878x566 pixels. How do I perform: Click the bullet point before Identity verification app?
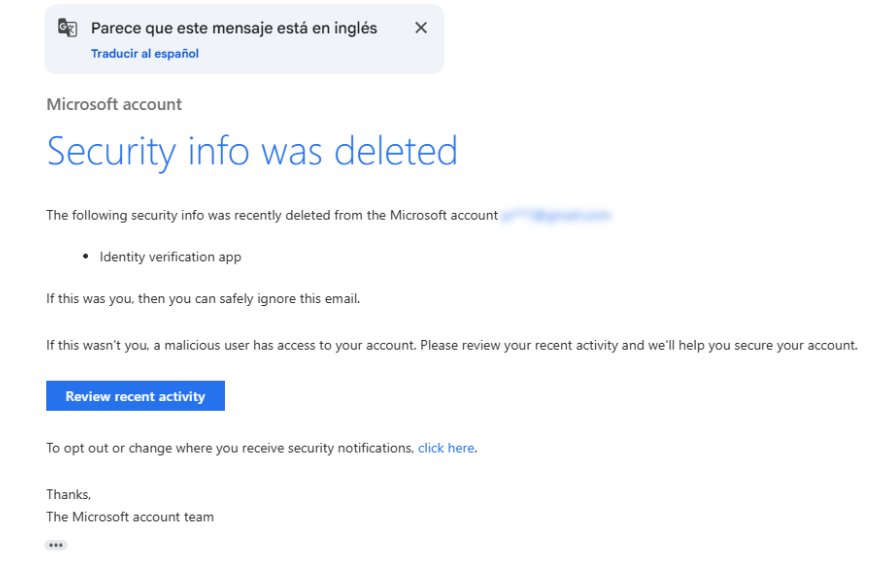click(85, 256)
